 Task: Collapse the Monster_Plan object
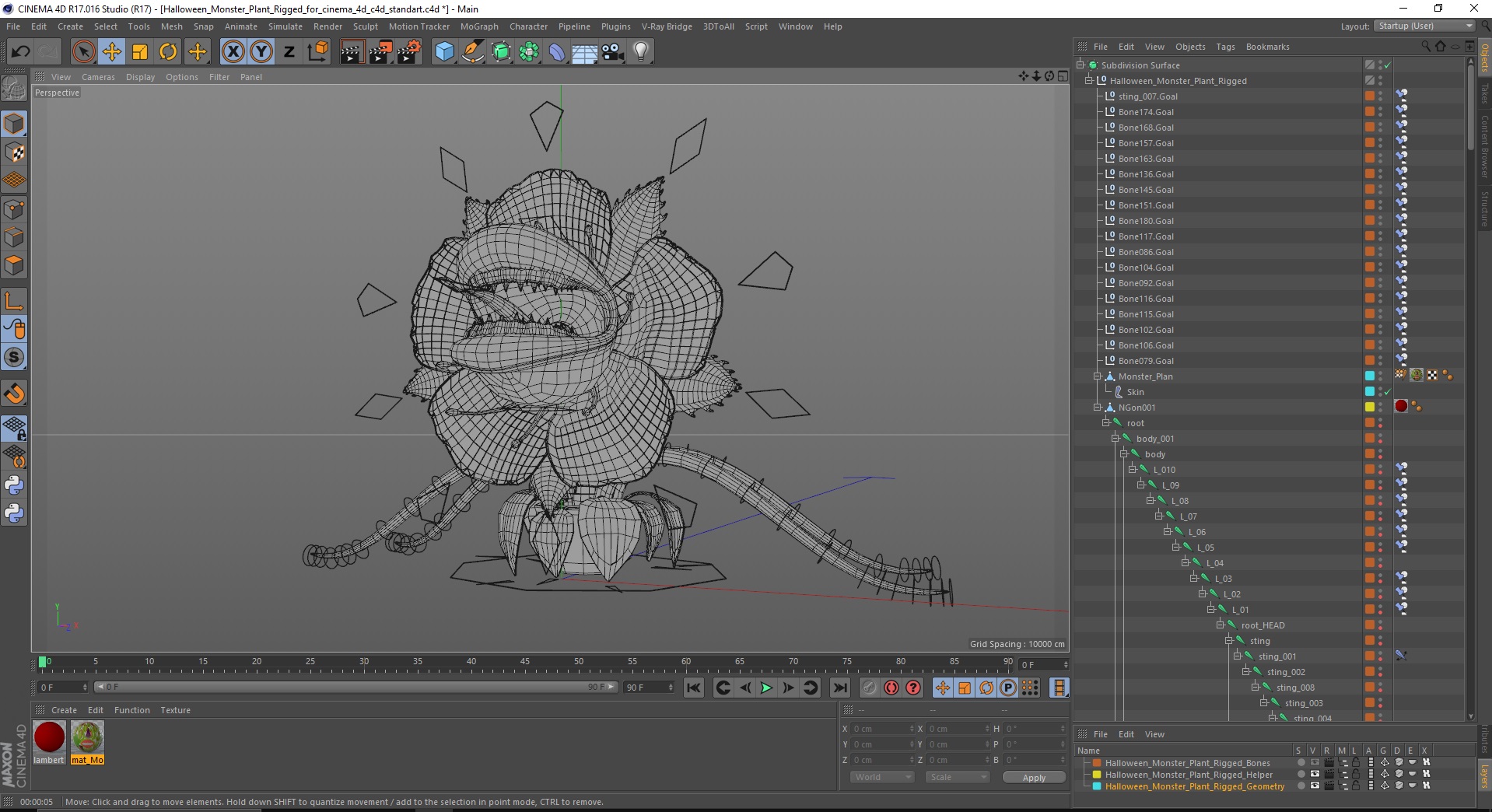coord(1098,376)
